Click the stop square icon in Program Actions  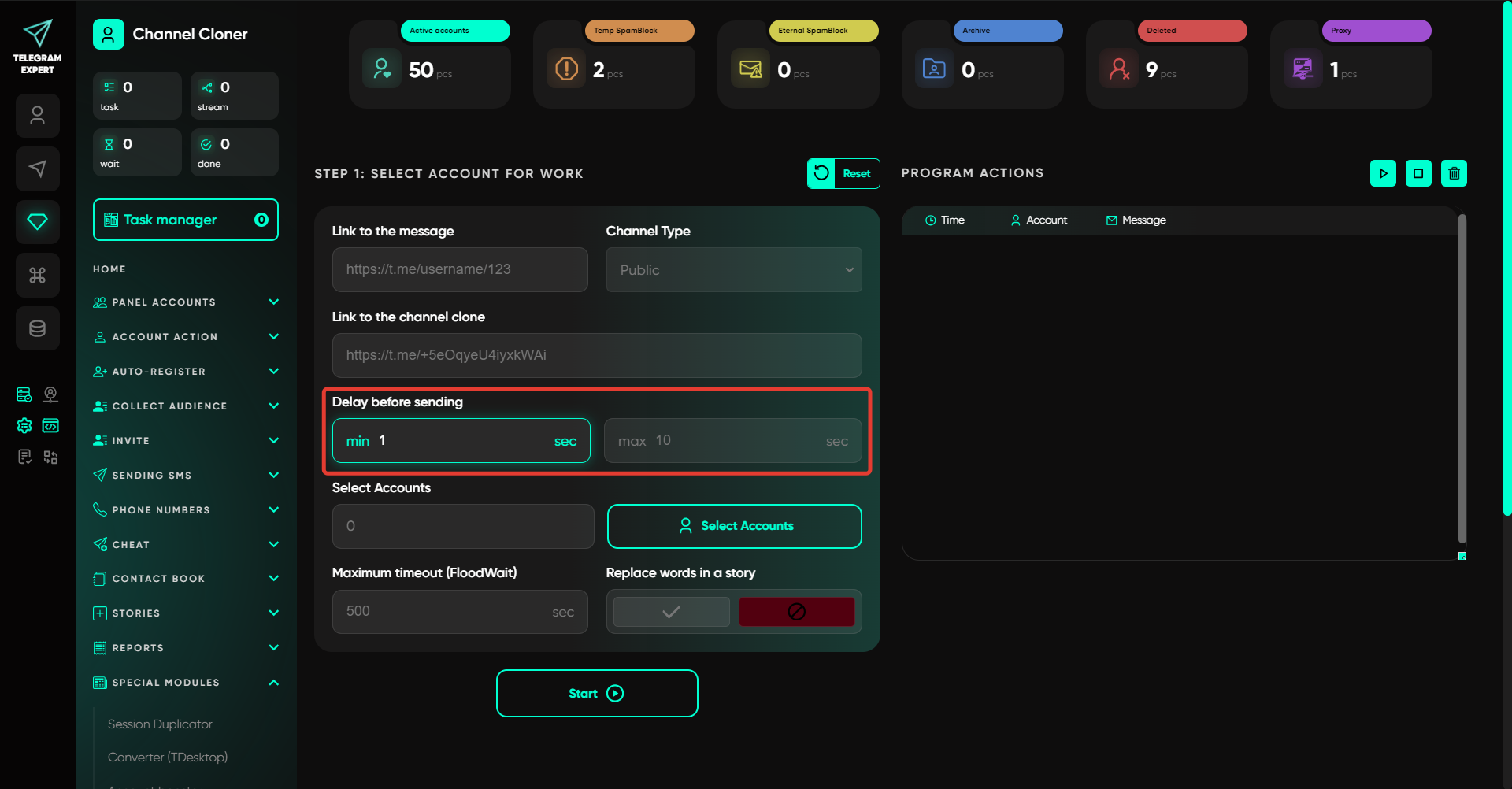[x=1418, y=173]
